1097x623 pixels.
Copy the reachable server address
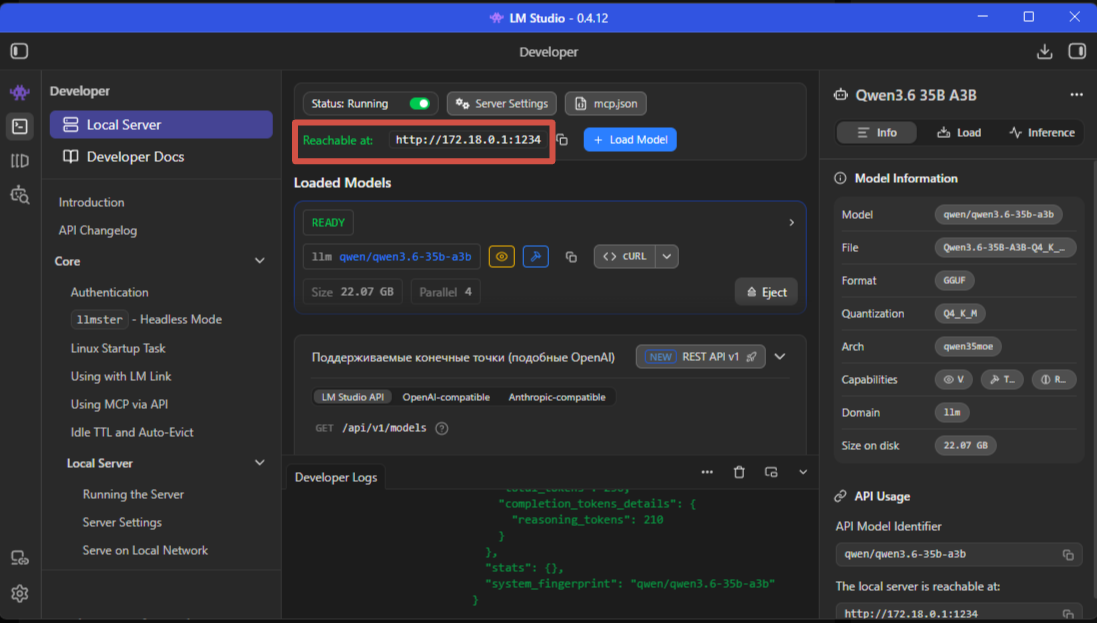click(x=562, y=140)
